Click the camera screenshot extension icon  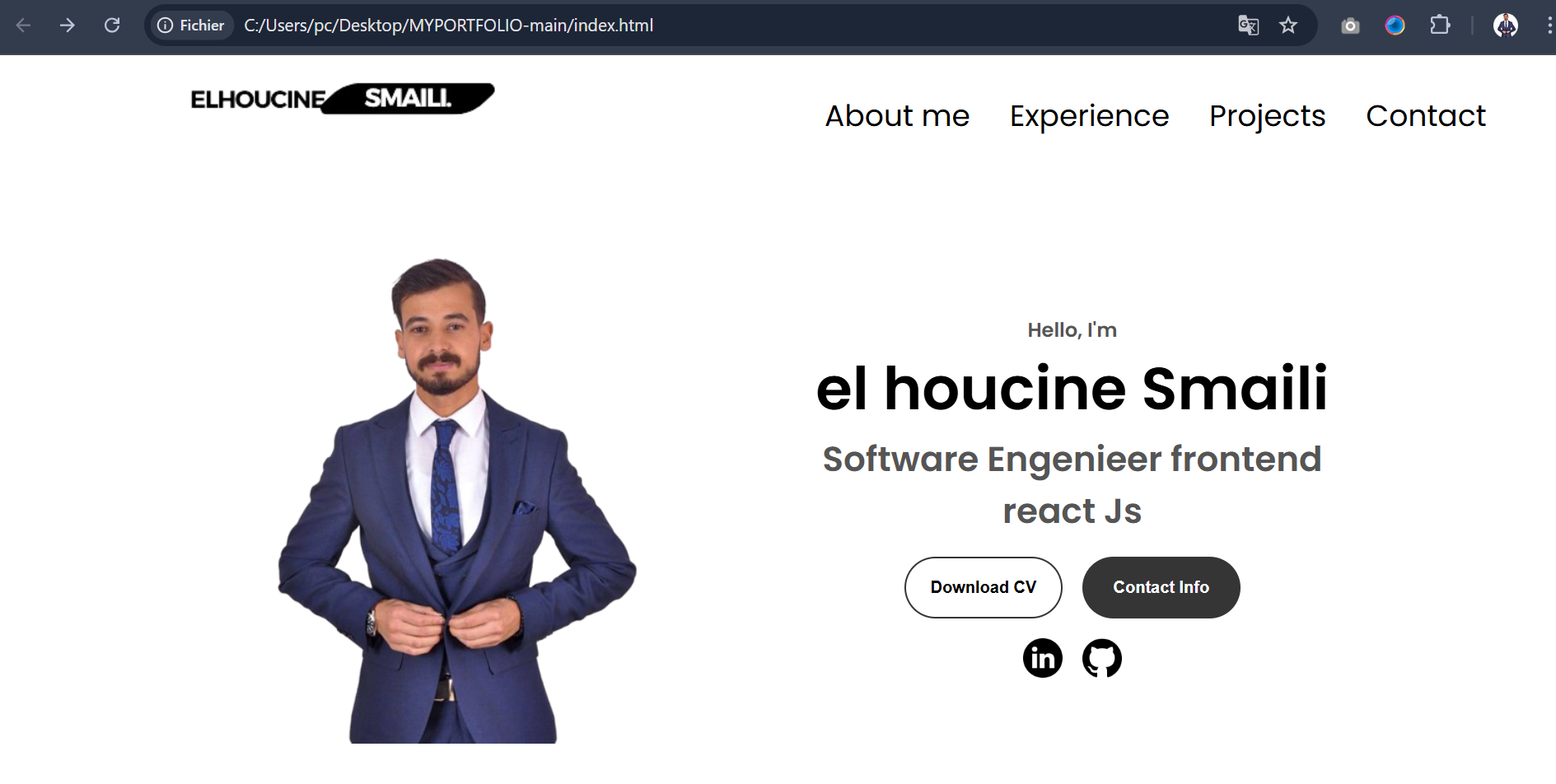pyautogui.click(x=1350, y=26)
